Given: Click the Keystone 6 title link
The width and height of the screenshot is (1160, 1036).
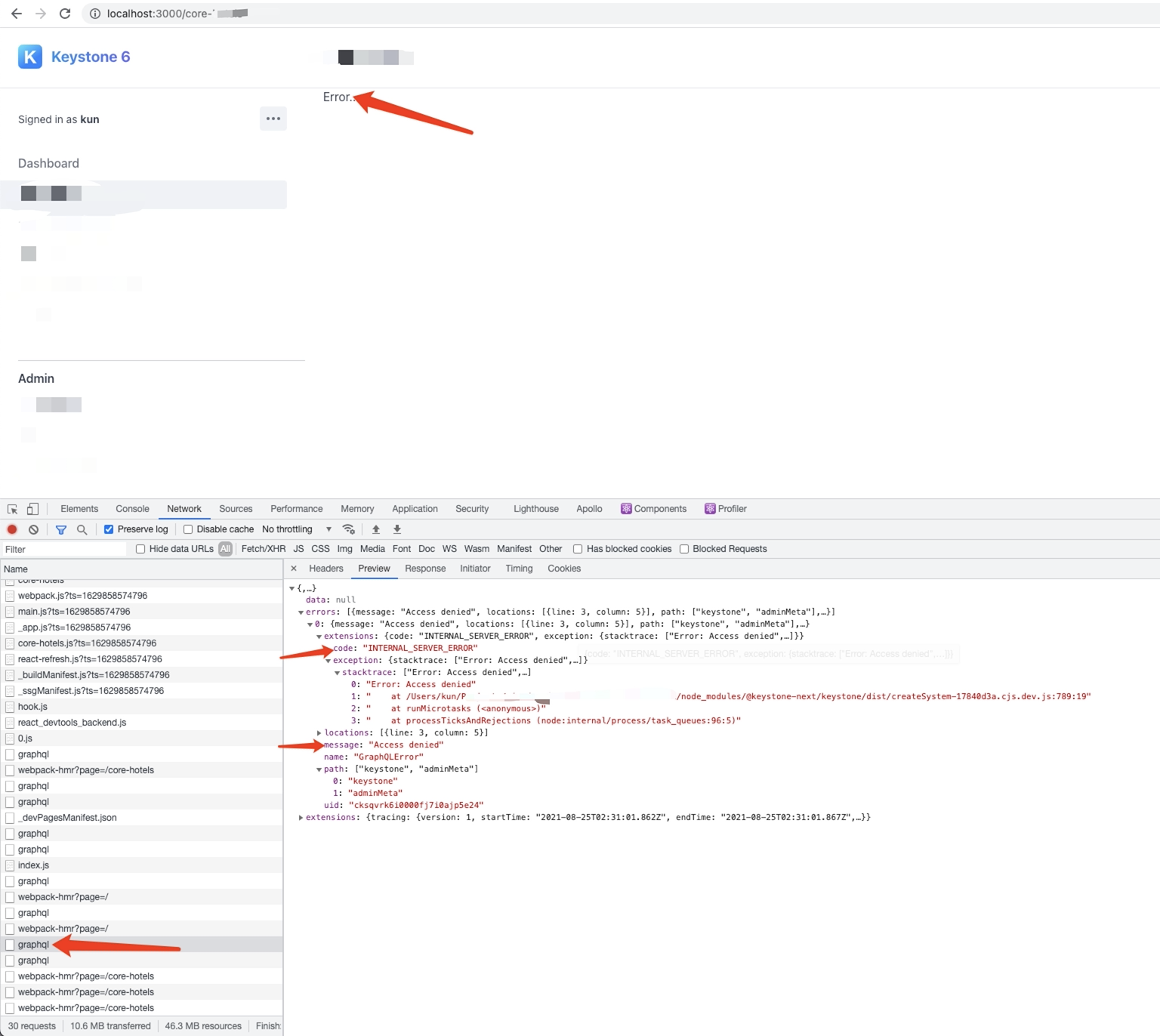Looking at the screenshot, I should (91, 57).
